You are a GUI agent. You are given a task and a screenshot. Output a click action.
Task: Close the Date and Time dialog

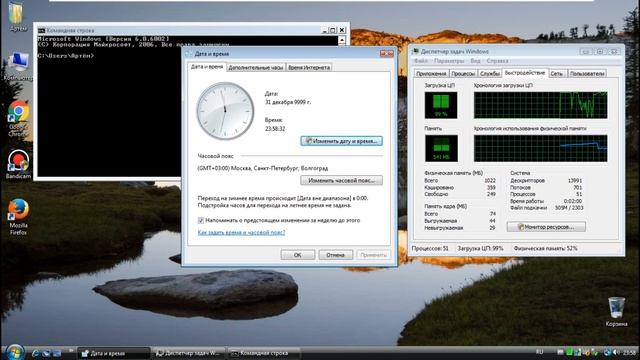click(x=387, y=53)
